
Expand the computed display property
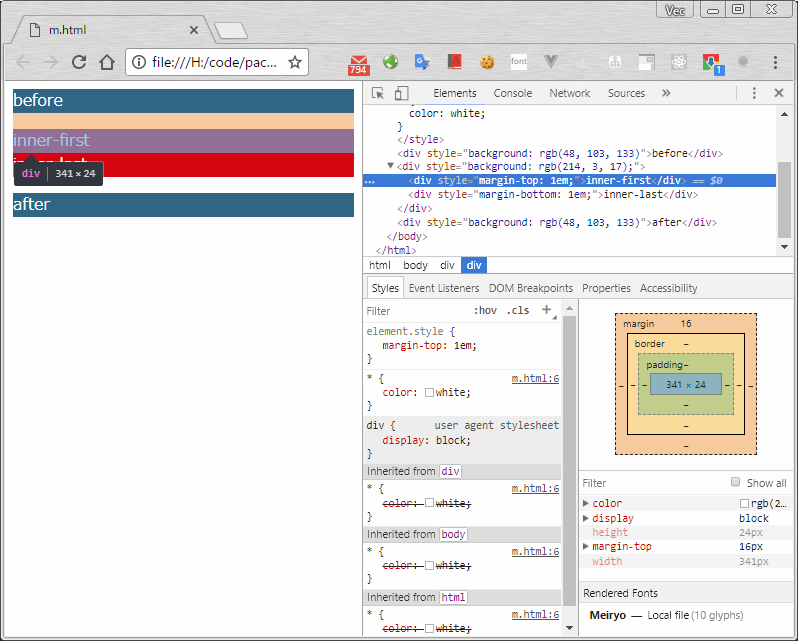coord(586,518)
